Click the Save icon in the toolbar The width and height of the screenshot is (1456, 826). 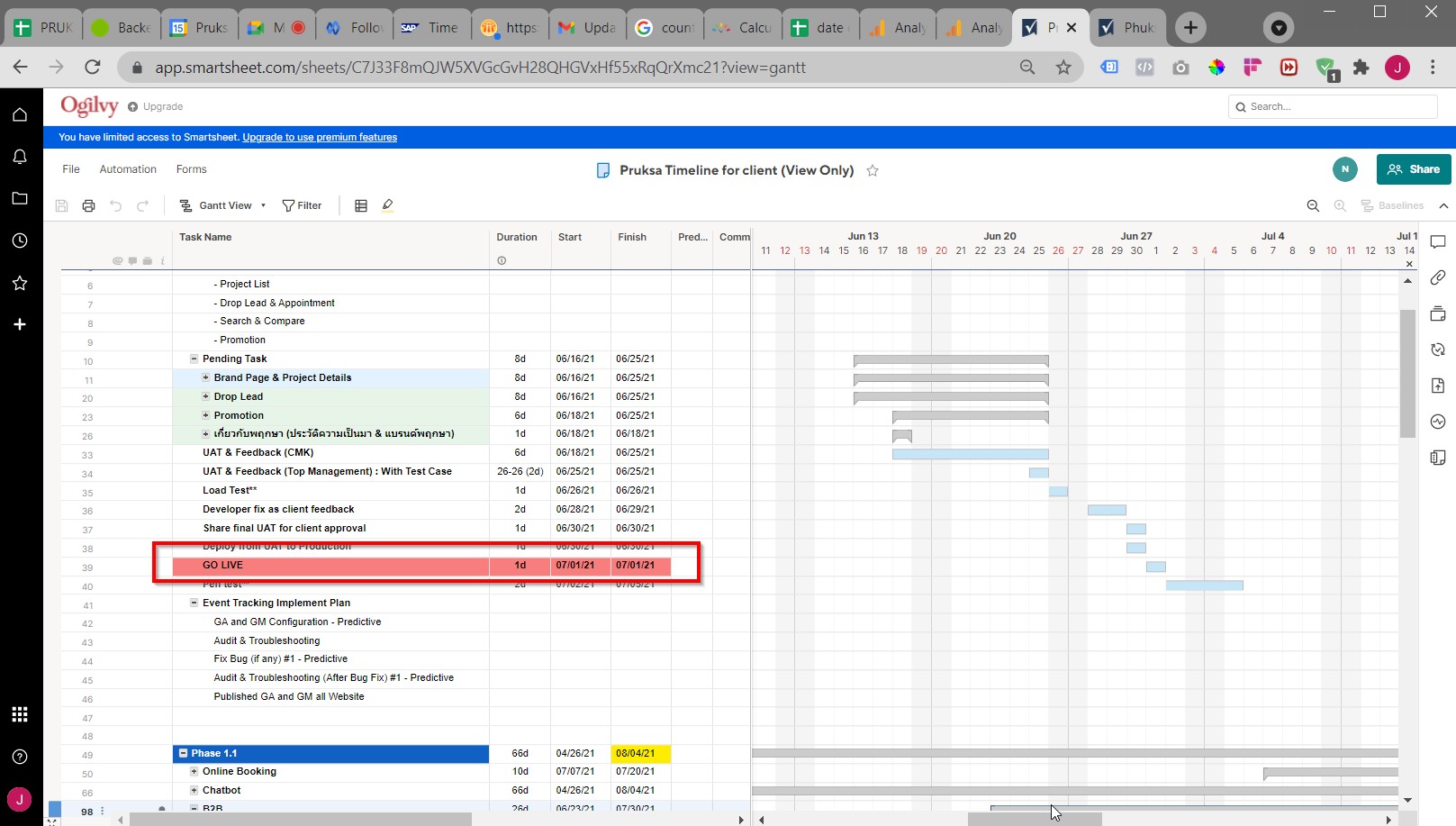62,205
